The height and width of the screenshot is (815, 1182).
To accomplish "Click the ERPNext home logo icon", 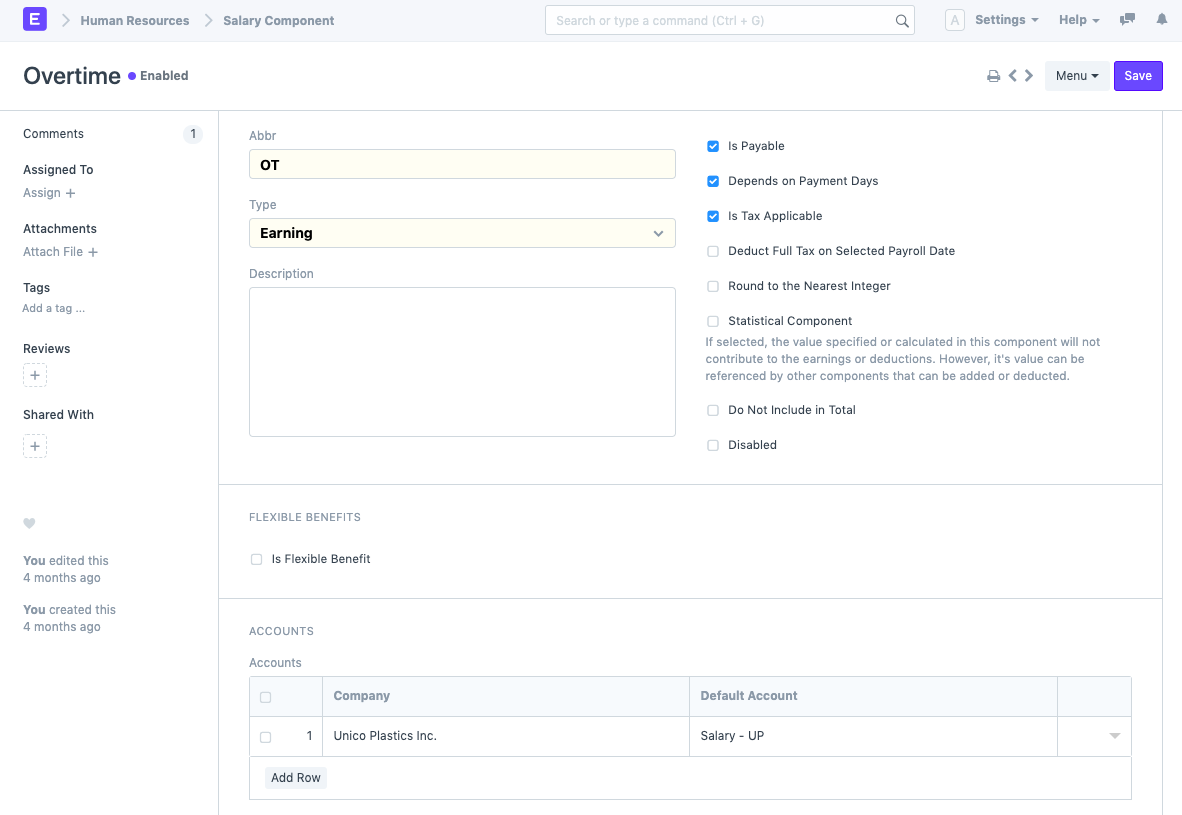I will 34,20.
